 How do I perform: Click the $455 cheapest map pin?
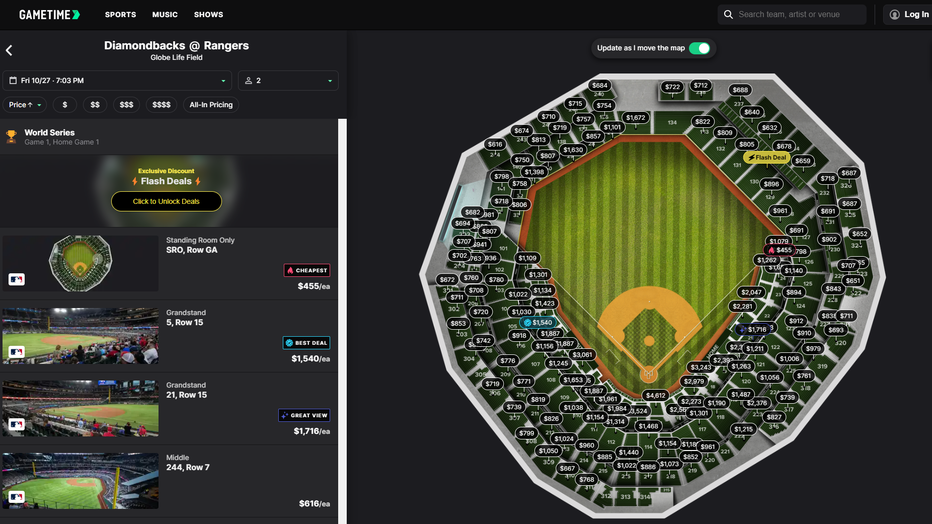779,250
